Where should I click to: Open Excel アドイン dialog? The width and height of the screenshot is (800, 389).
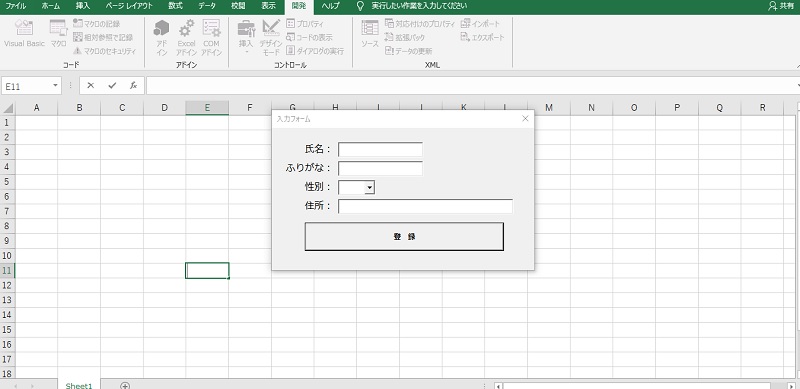[x=186, y=37]
